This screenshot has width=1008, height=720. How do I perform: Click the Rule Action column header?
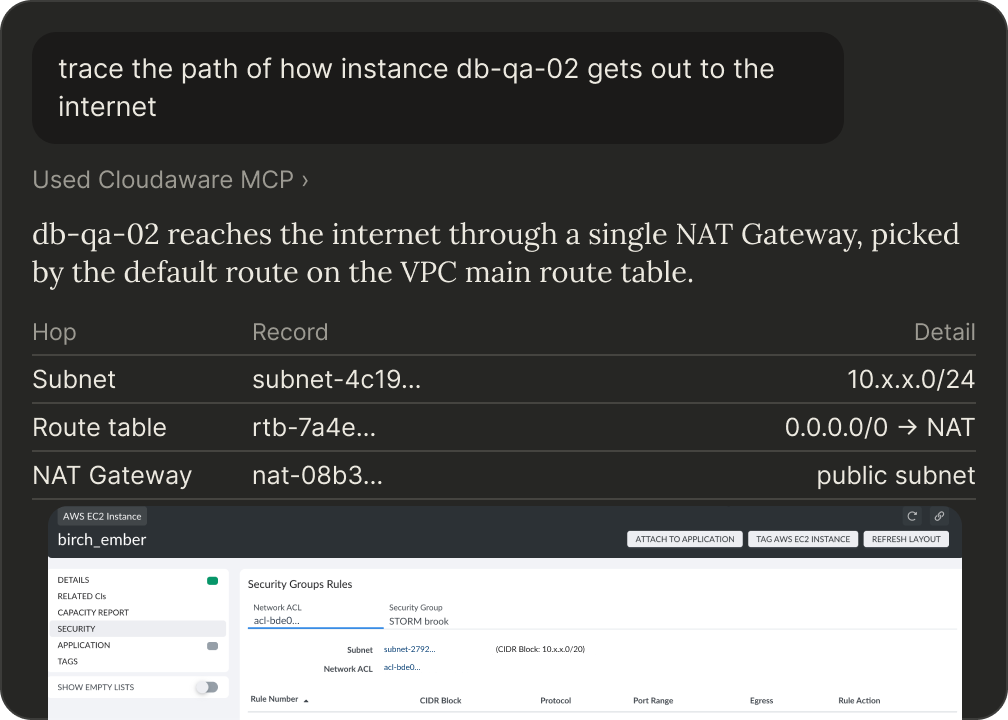859,700
